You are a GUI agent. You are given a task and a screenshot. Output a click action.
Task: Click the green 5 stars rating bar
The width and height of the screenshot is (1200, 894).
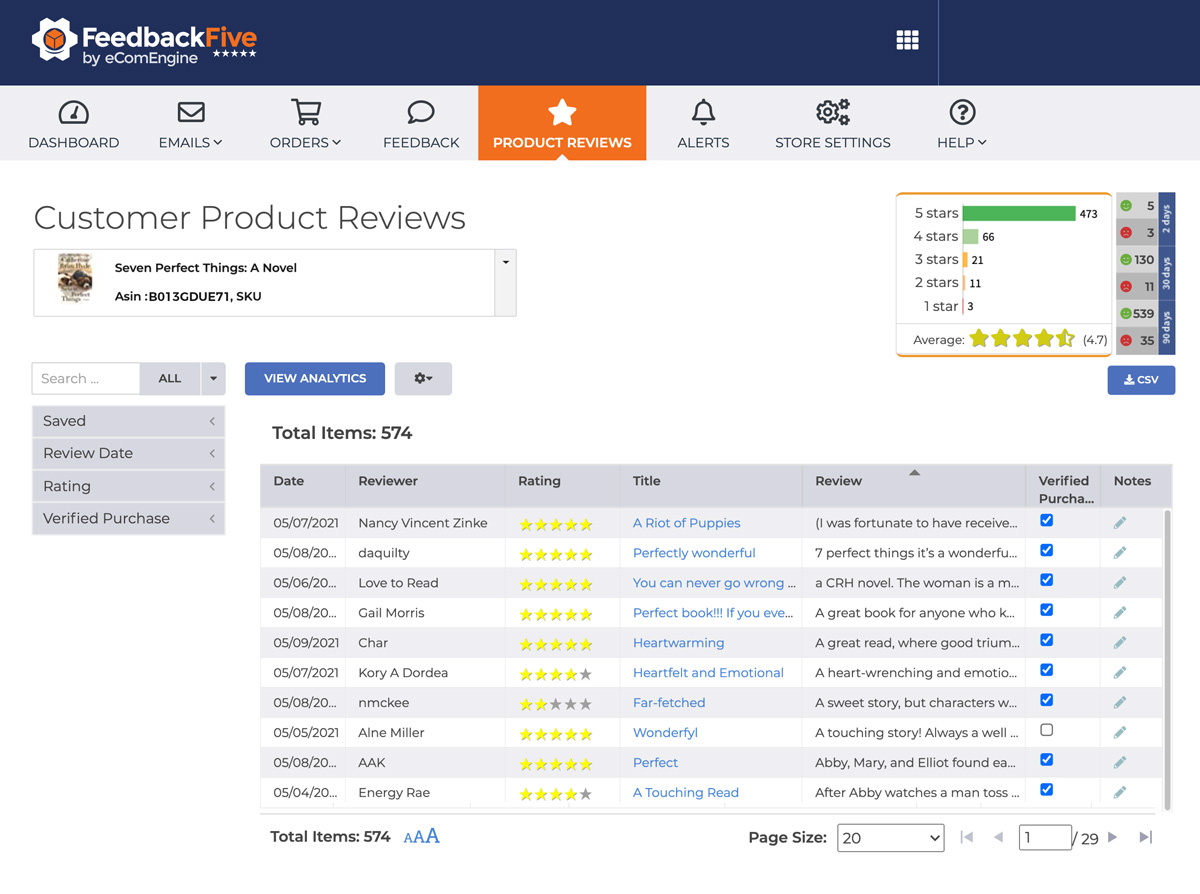(1018, 212)
